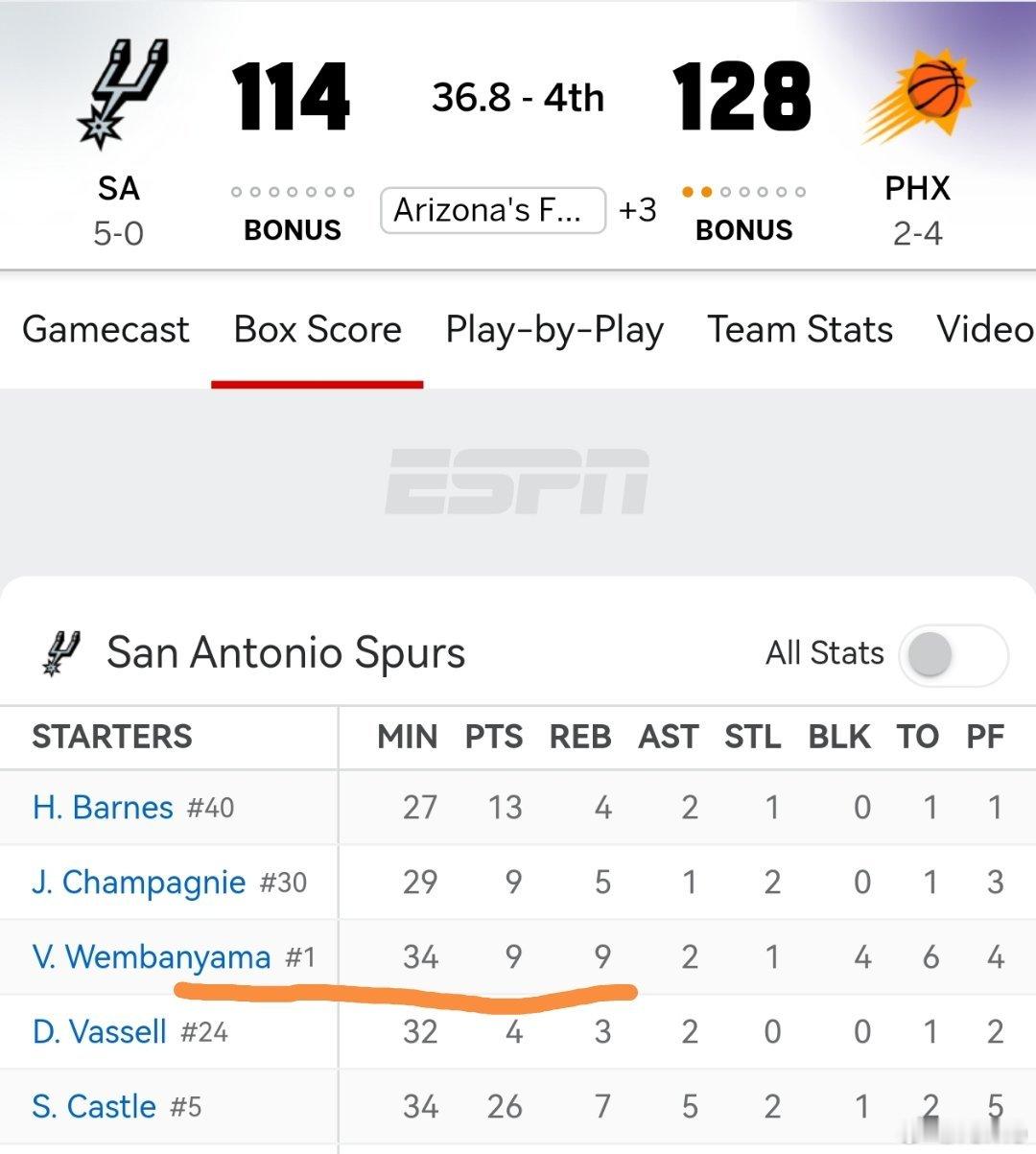
Task: Tap the Spurs score 114
Action: point(291,97)
